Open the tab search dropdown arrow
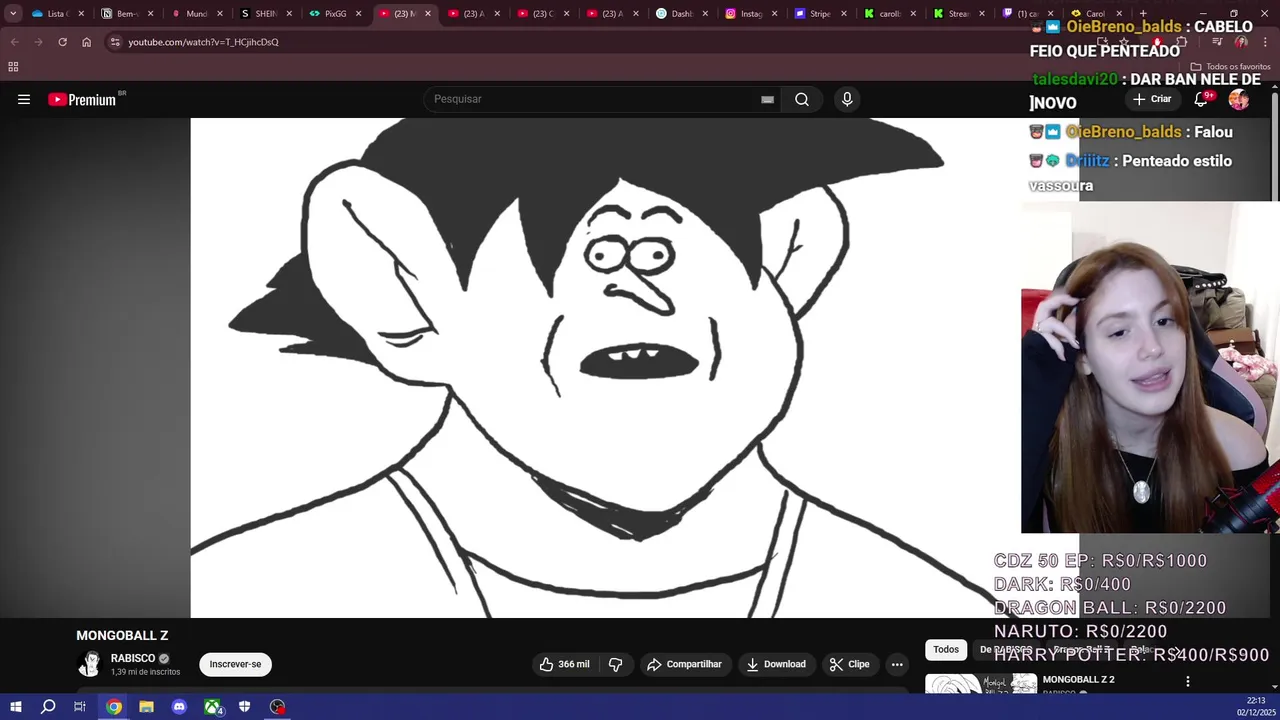This screenshot has height=720, width=1280. [x=12, y=13]
